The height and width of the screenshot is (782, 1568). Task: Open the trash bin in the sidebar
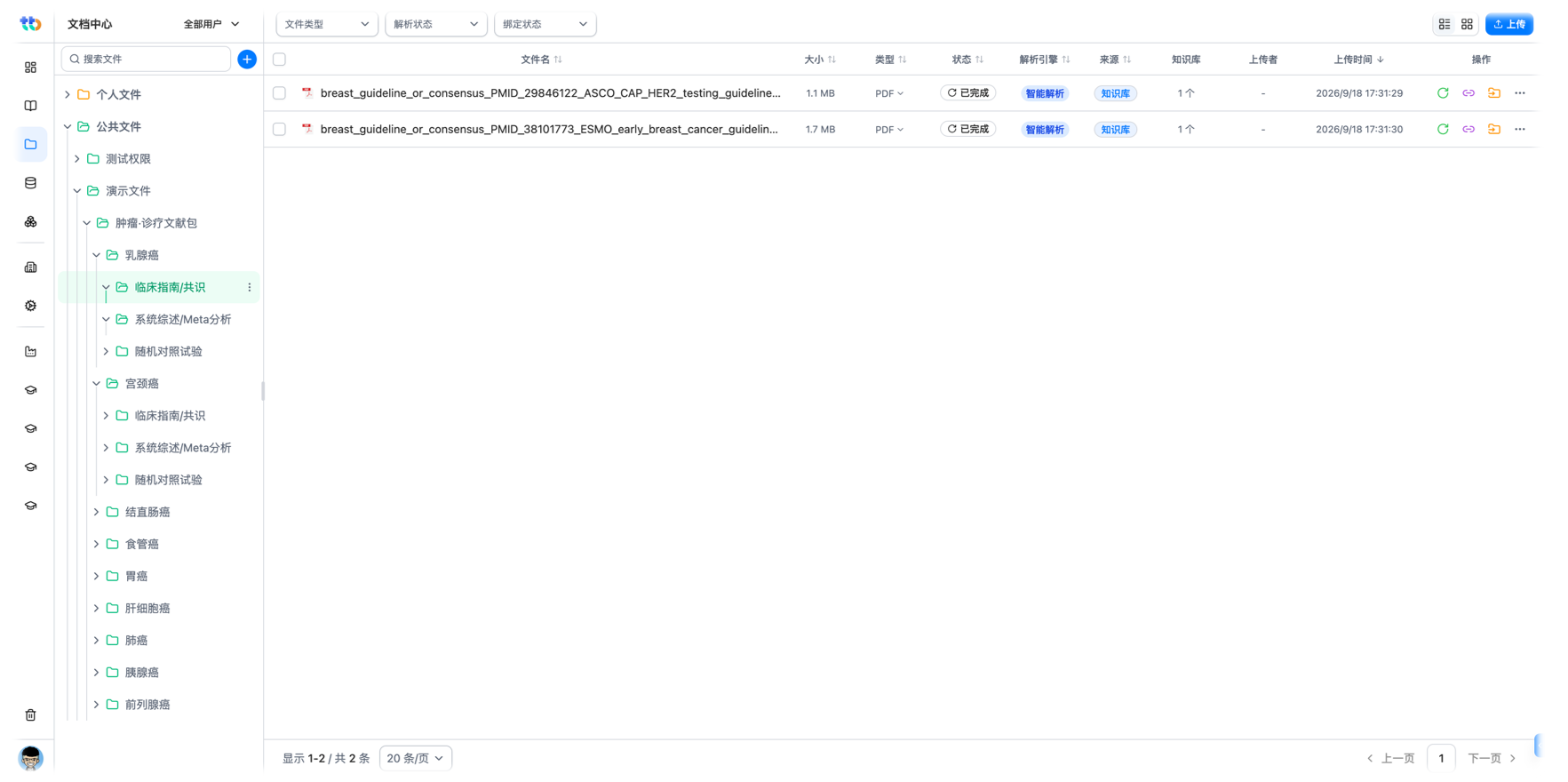click(31, 714)
